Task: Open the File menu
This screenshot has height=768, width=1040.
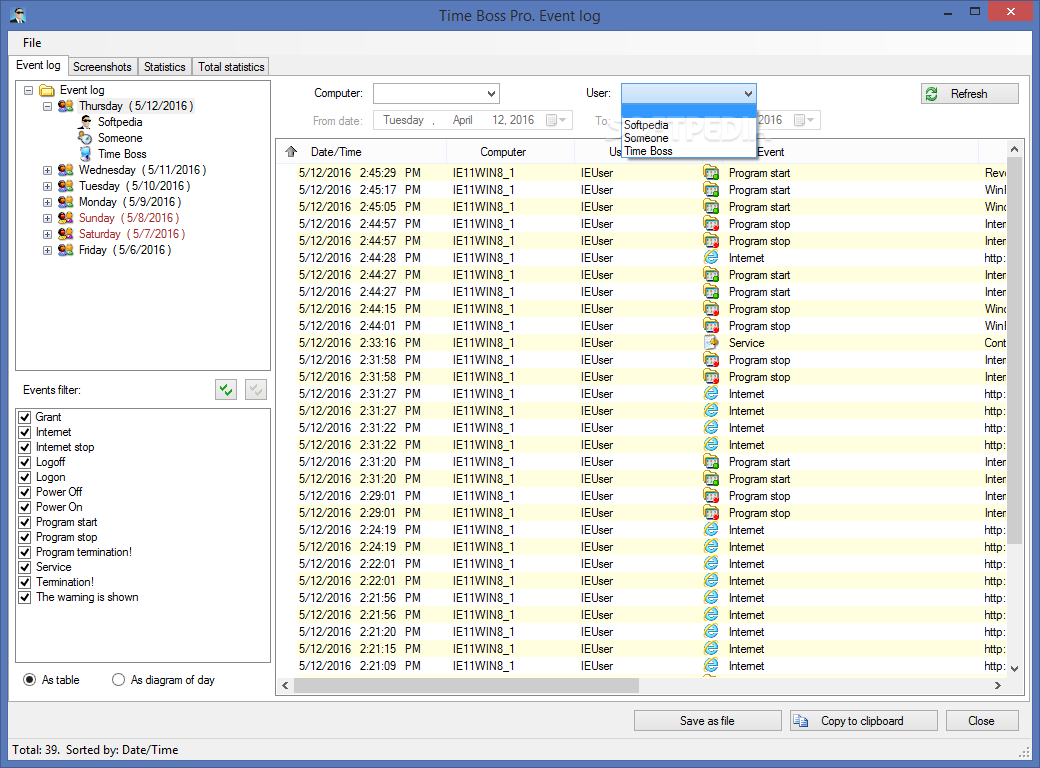Action: pos(32,42)
